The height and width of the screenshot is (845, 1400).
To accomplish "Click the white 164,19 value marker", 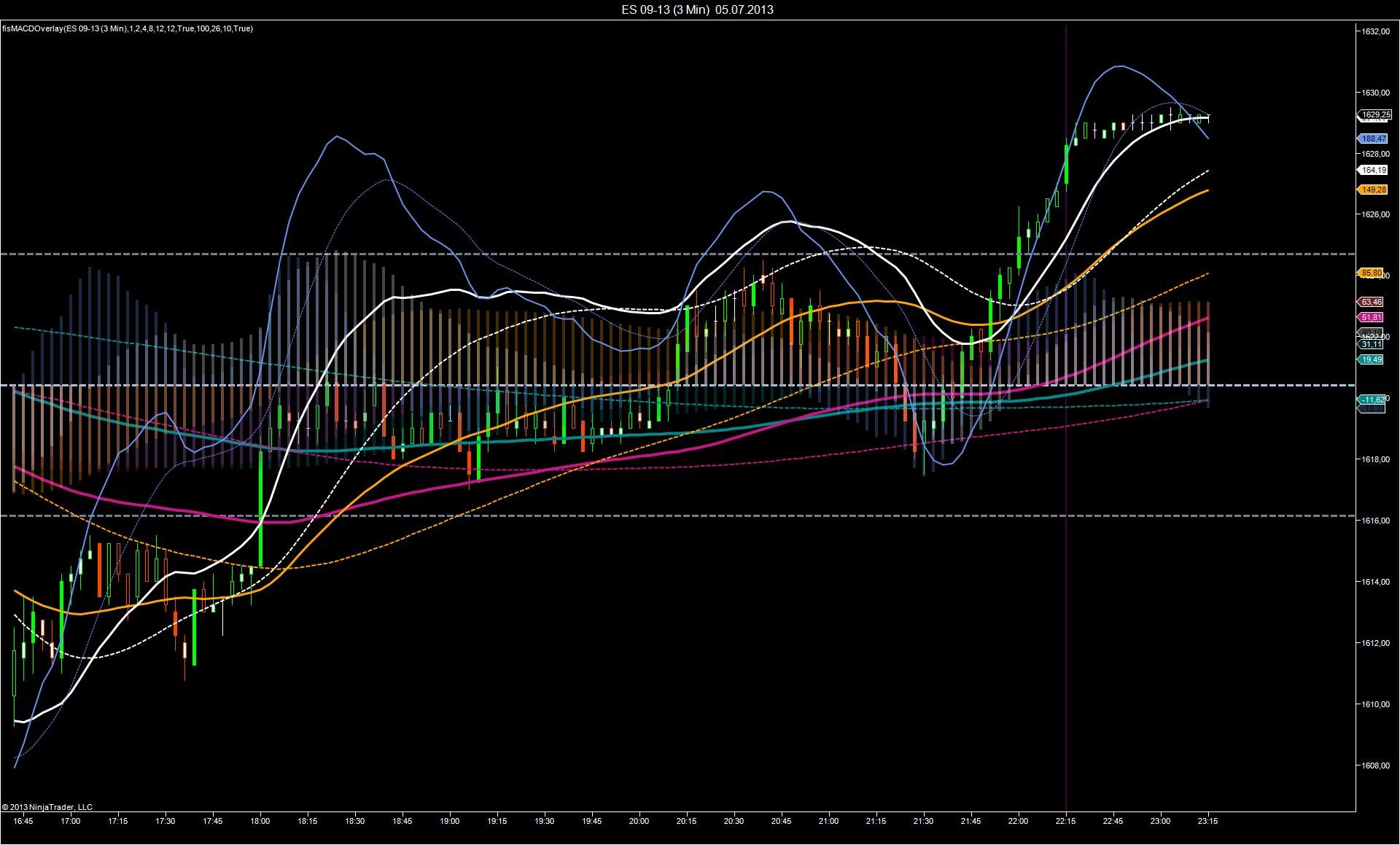I will click(1374, 170).
